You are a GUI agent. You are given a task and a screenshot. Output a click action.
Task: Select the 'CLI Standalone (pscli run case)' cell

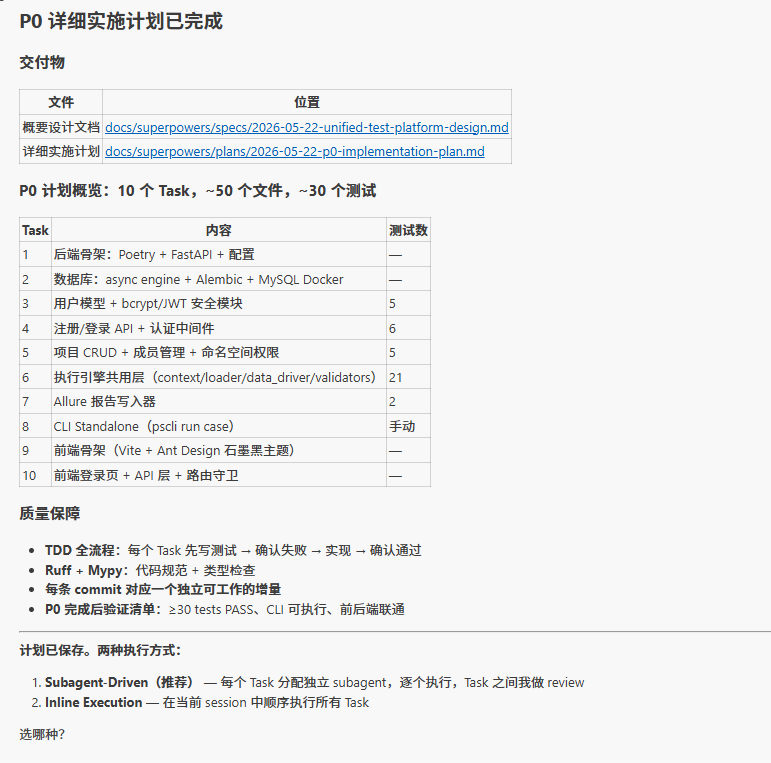(219, 426)
